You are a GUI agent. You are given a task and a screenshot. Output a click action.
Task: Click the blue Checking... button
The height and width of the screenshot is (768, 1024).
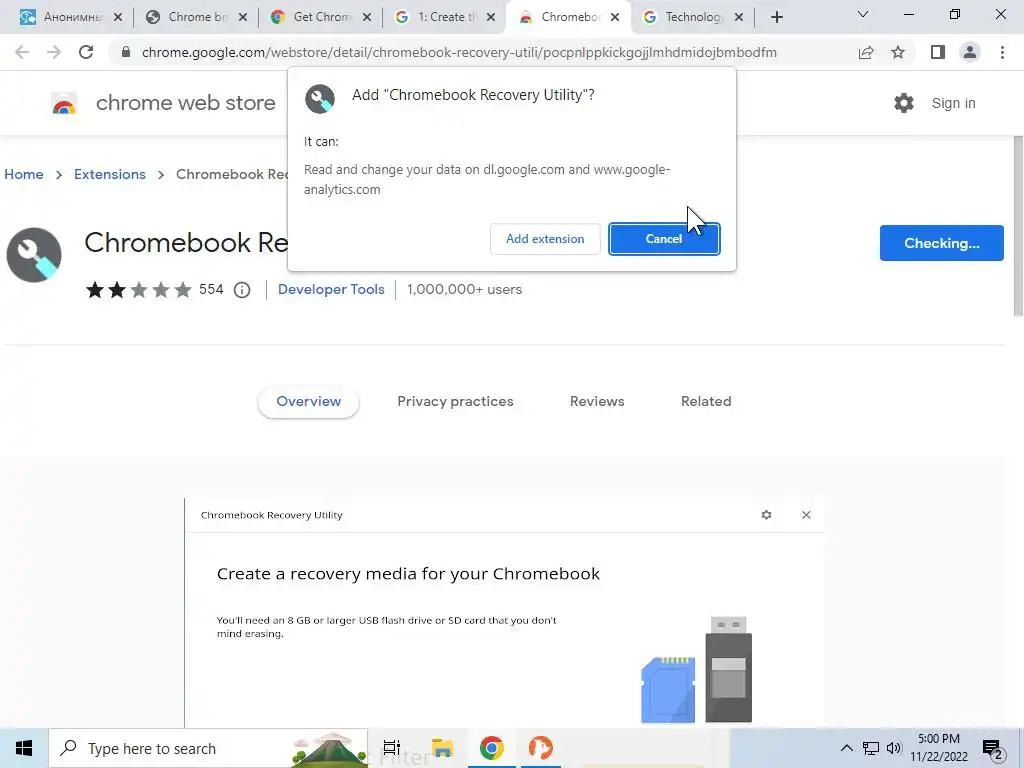click(941, 243)
